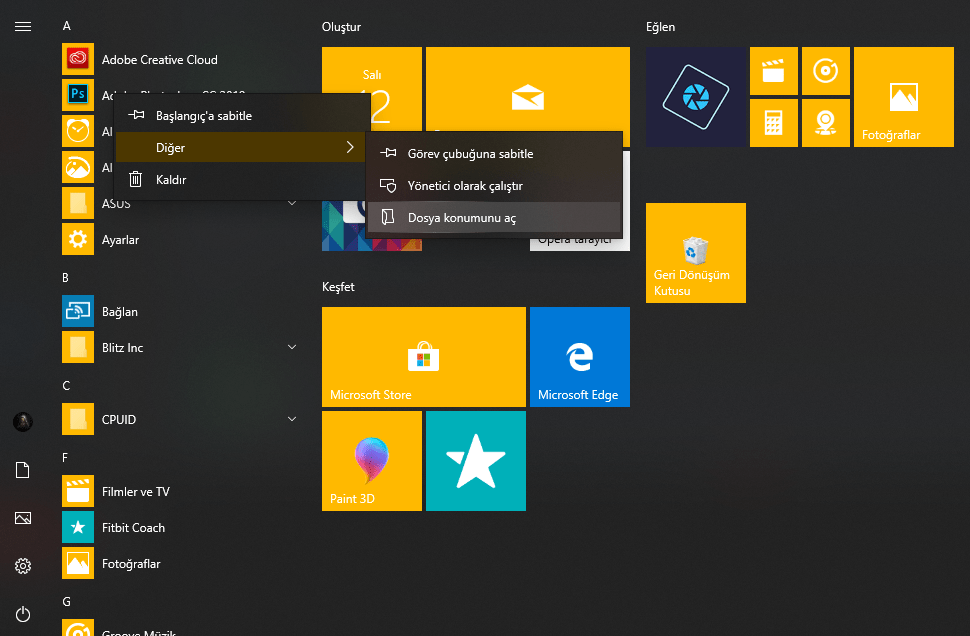The width and height of the screenshot is (970, 636).
Task: Open Adobe Creative Cloud app icon
Action: [78, 59]
